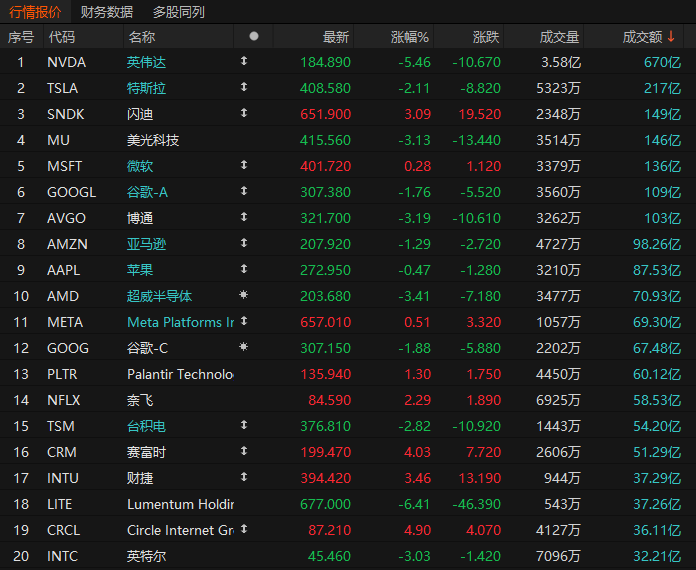Sort by the 最新 column header
This screenshot has height=570, width=696.
[x=336, y=37]
